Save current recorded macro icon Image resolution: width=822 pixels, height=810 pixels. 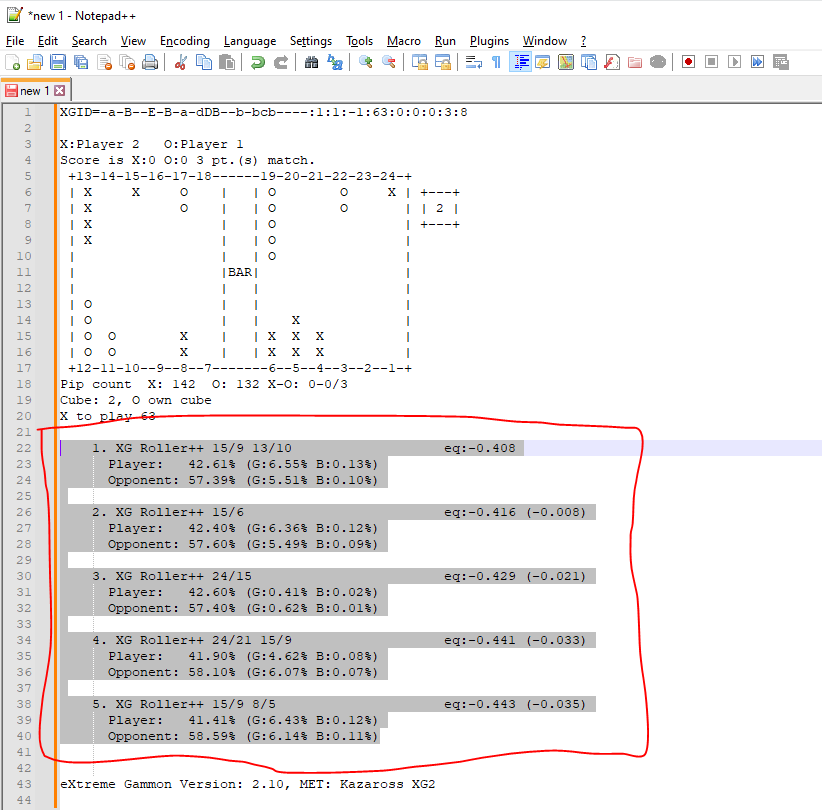coord(781,62)
